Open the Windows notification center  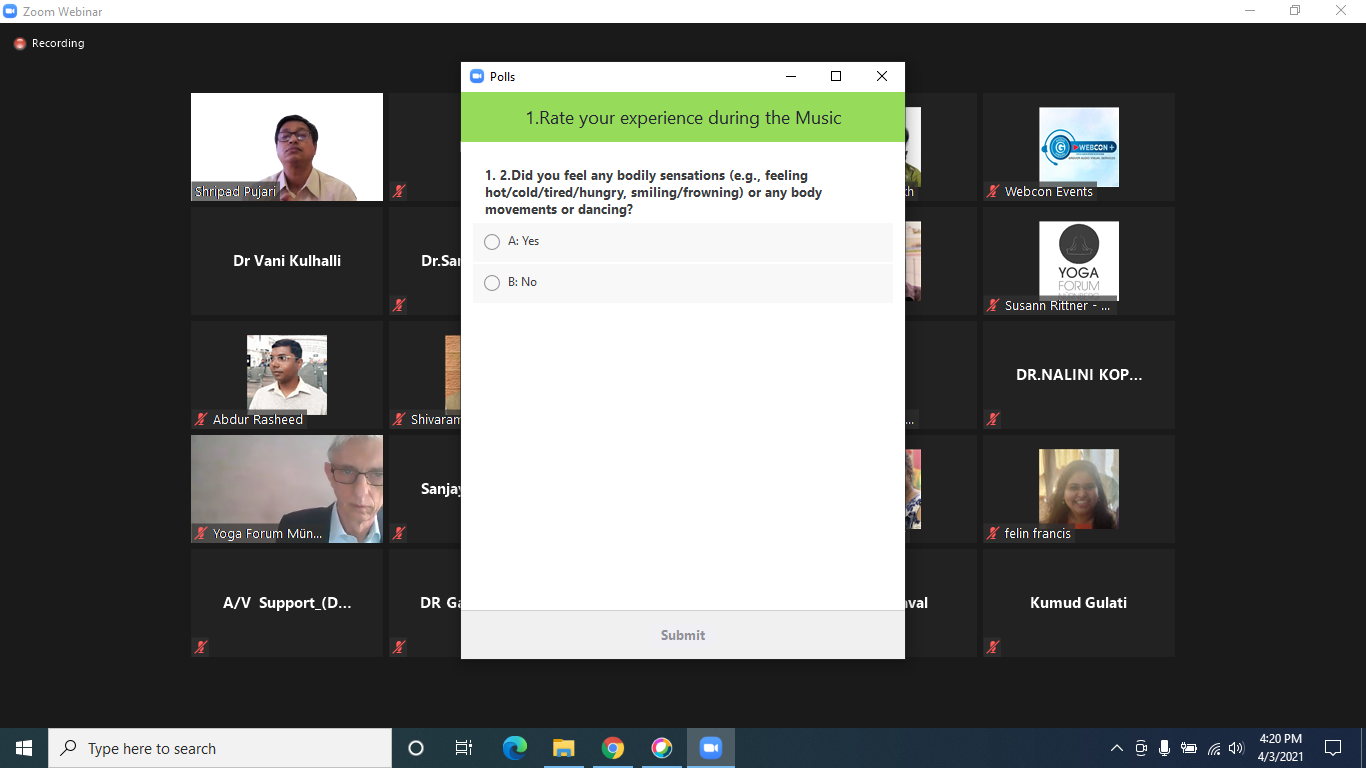[1332, 748]
